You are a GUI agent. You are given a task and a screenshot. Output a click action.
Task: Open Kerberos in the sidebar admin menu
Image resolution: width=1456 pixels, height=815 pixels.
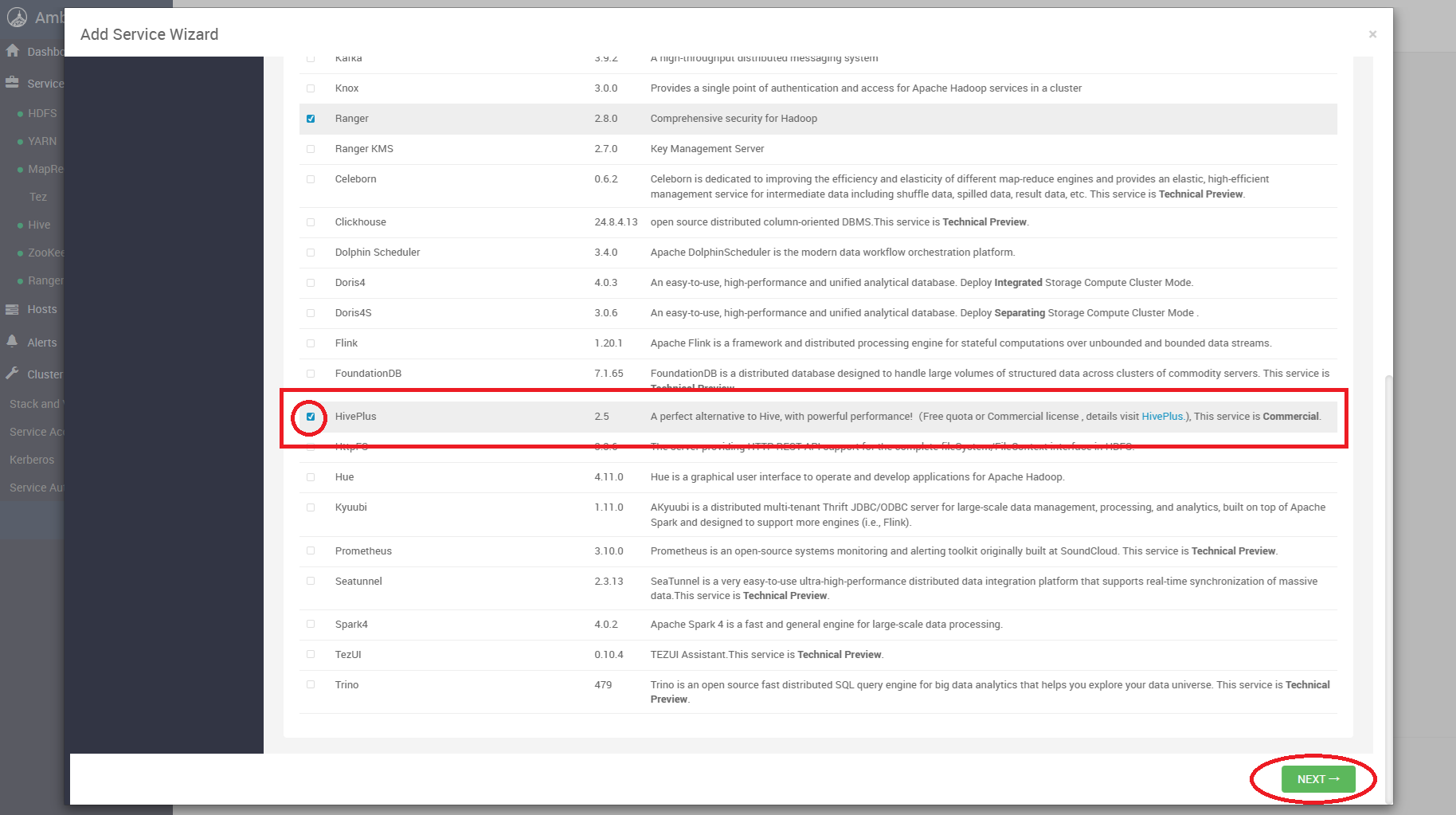click(x=32, y=460)
